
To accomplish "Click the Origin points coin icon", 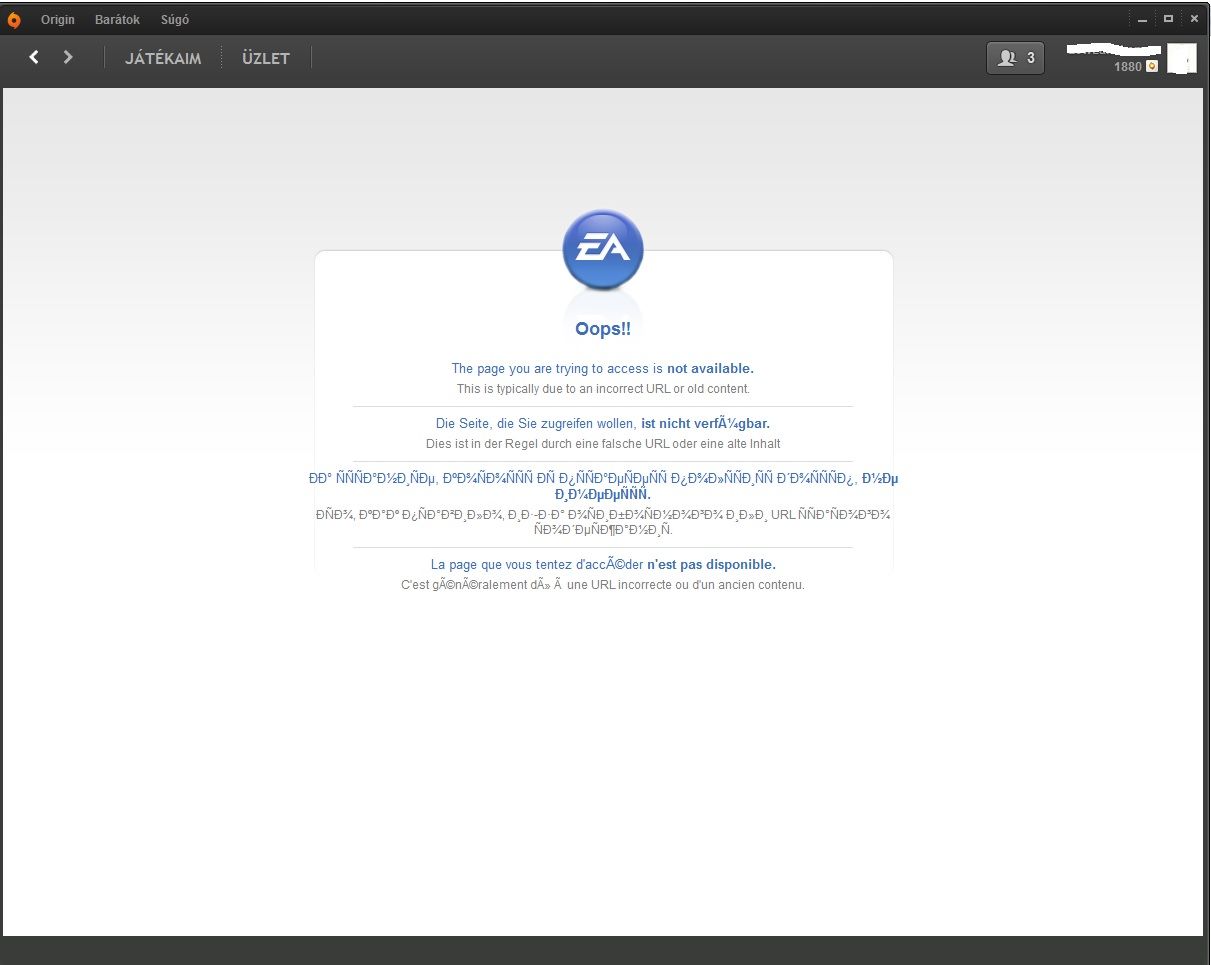I will pos(1152,66).
